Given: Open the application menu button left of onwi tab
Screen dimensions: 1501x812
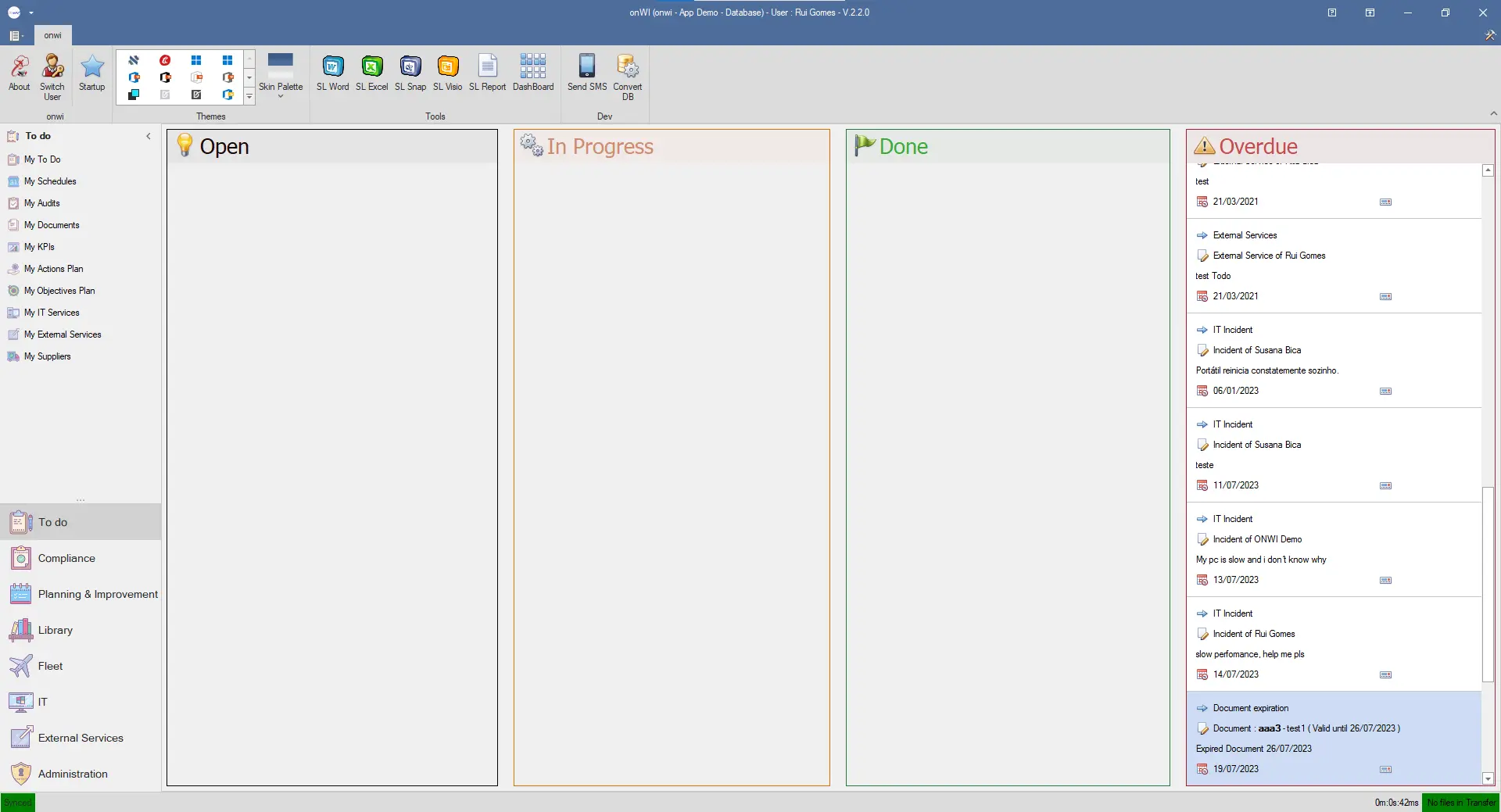Looking at the screenshot, I should [16, 35].
